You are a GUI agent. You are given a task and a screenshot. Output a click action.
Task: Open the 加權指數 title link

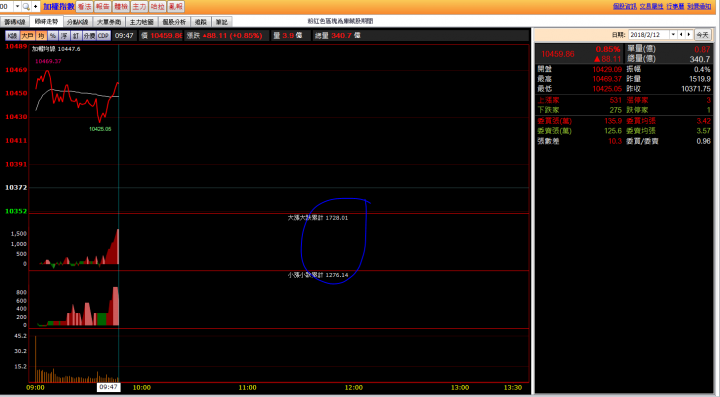(58, 6)
